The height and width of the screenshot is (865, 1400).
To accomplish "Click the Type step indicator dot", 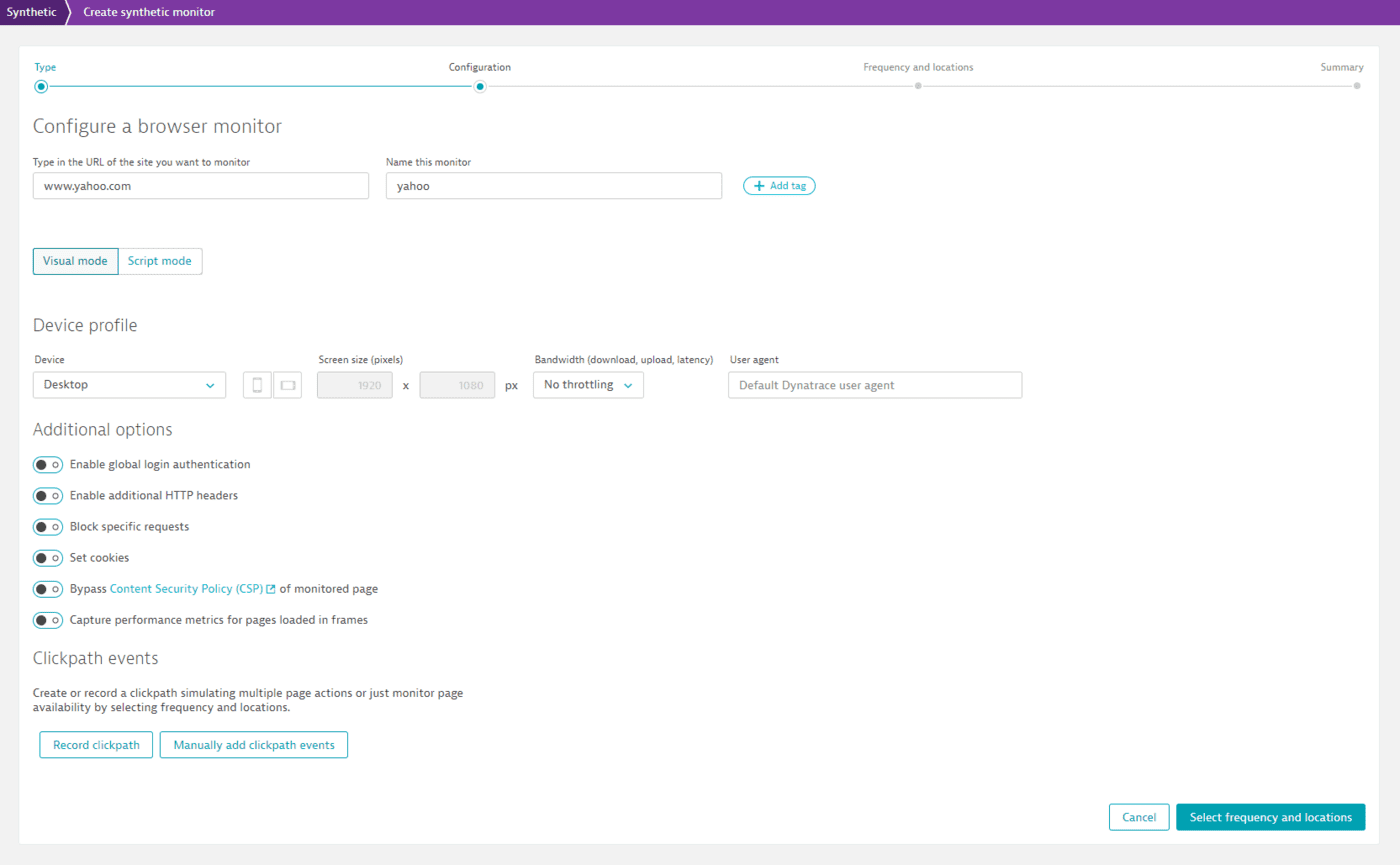I will (x=41, y=86).
